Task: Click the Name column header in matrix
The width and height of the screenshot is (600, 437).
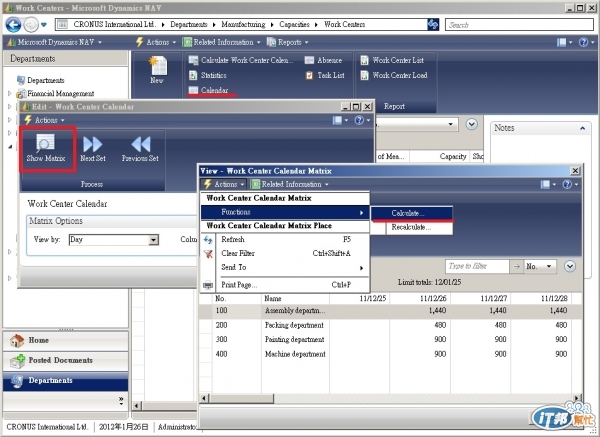Action: [295, 298]
